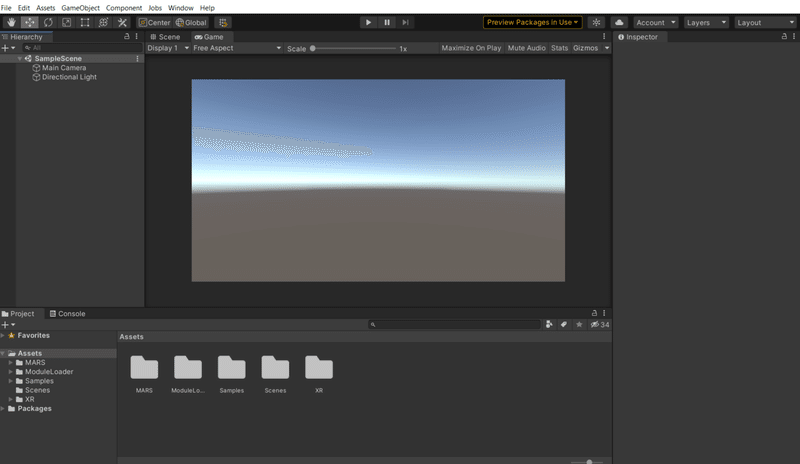This screenshot has width=800, height=464.
Task: Open Inspector panel options menu
Action: pyautogui.click(x=794, y=37)
